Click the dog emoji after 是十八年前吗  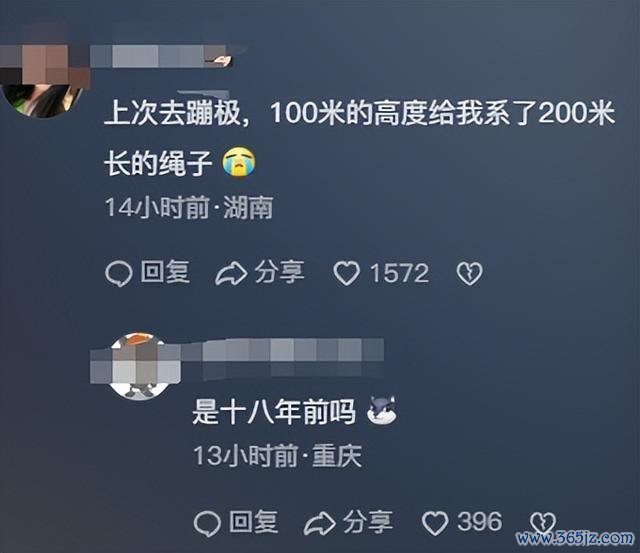(382, 411)
